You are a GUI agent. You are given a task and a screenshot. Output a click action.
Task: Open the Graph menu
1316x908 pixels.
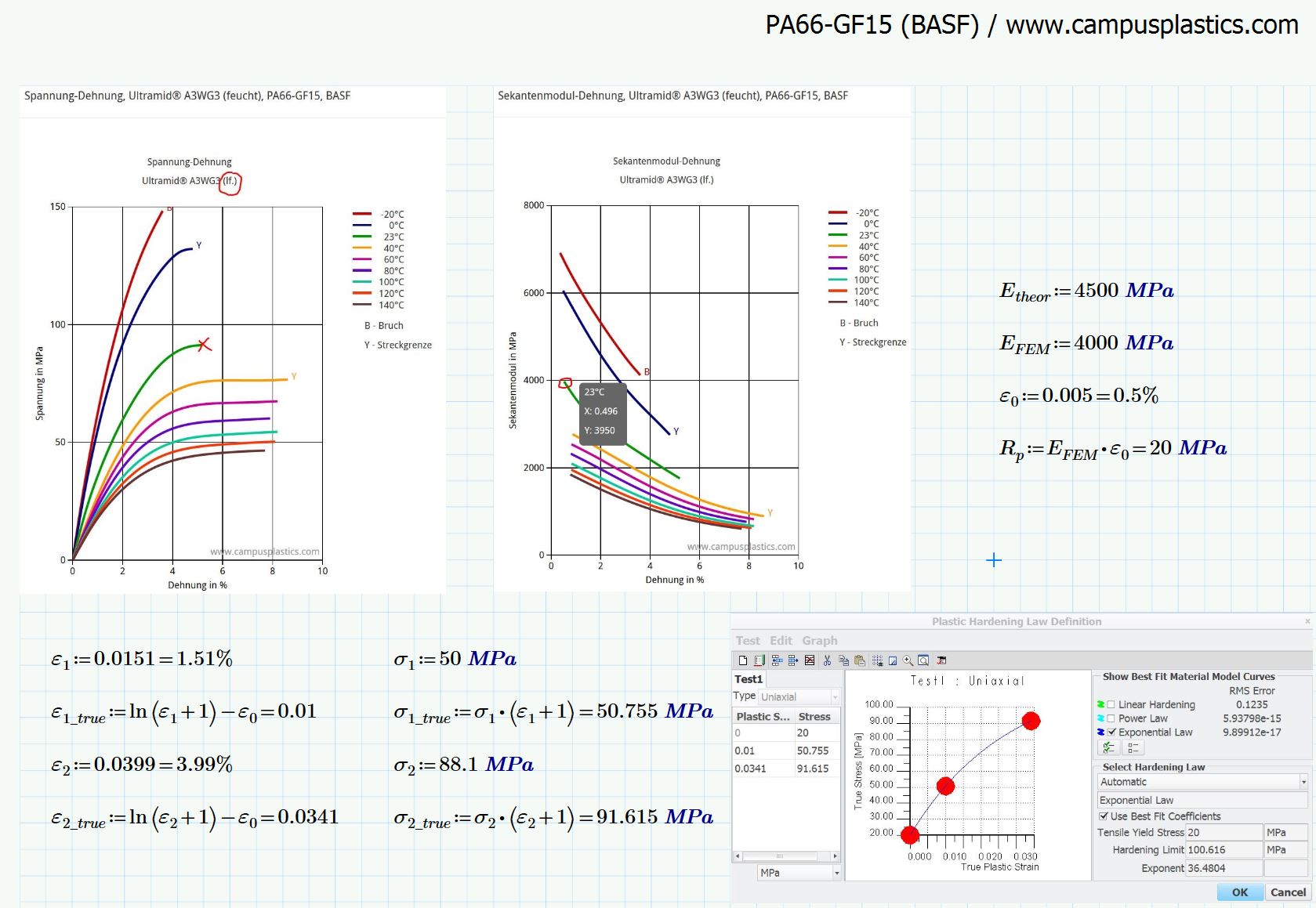pyautogui.click(x=820, y=640)
